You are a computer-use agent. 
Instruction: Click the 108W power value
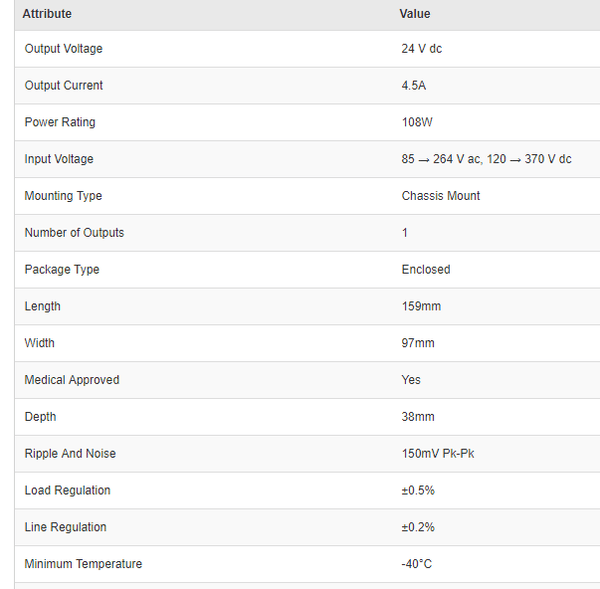tap(416, 123)
